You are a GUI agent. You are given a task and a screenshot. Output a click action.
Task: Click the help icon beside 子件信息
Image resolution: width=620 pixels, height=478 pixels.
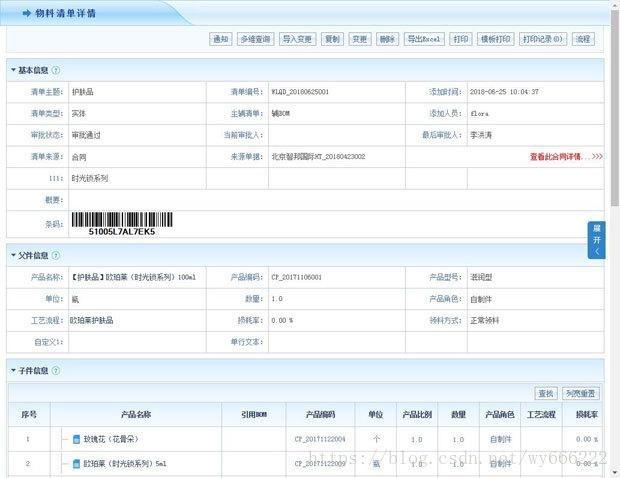pos(56,370)
